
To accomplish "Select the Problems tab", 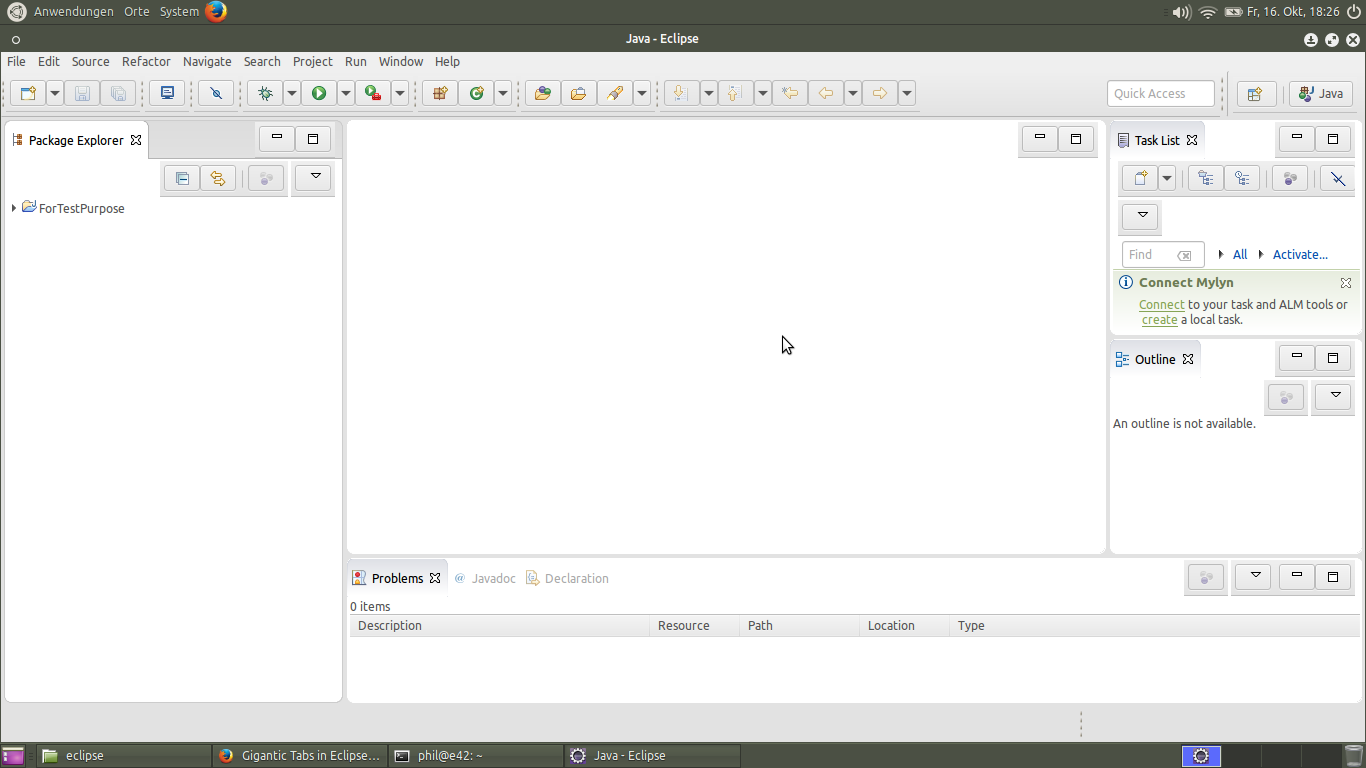I will click(397, 578).
